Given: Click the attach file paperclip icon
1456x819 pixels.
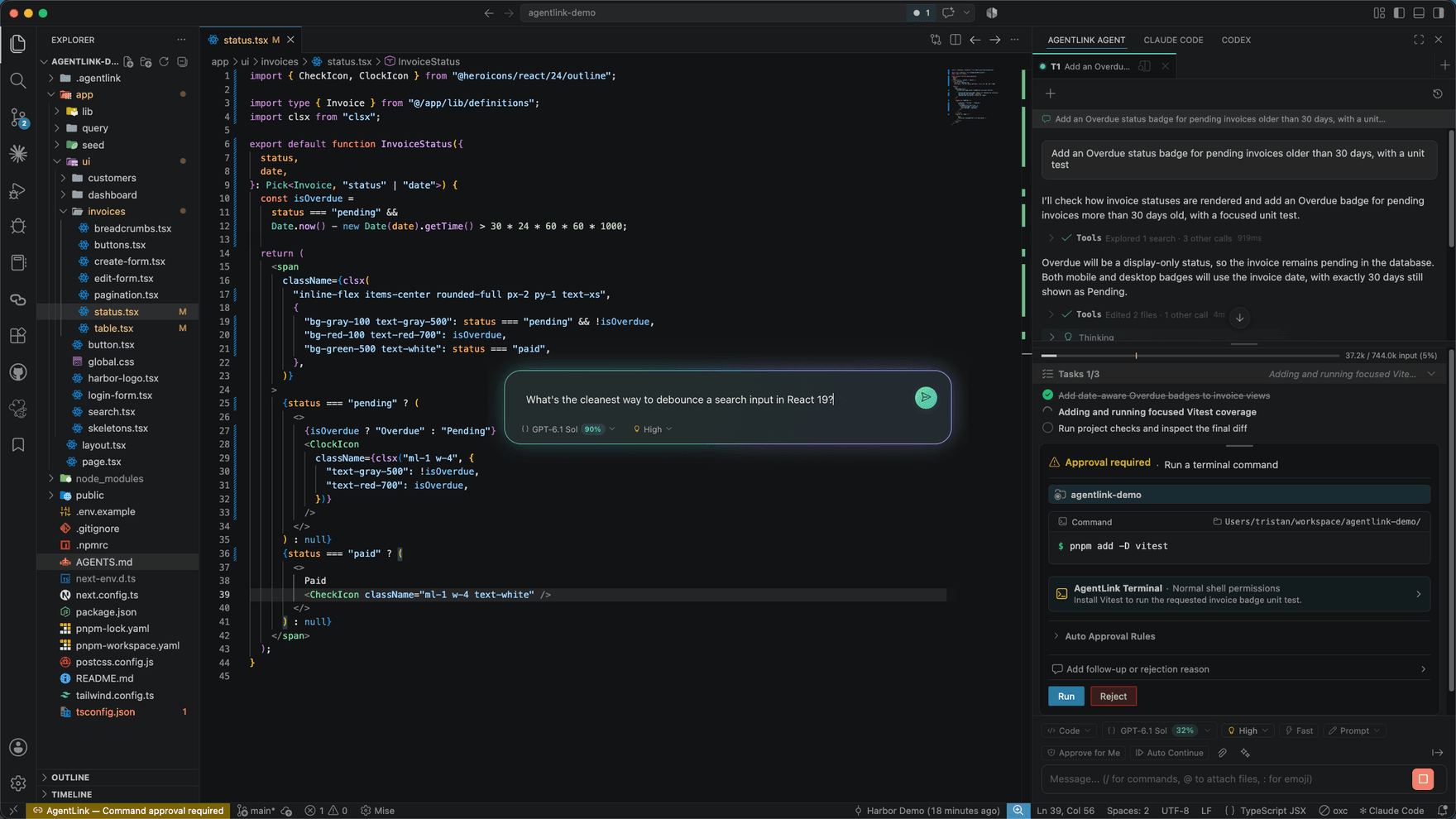Looking at the screenshot, I should click(x=1222, y=753).
